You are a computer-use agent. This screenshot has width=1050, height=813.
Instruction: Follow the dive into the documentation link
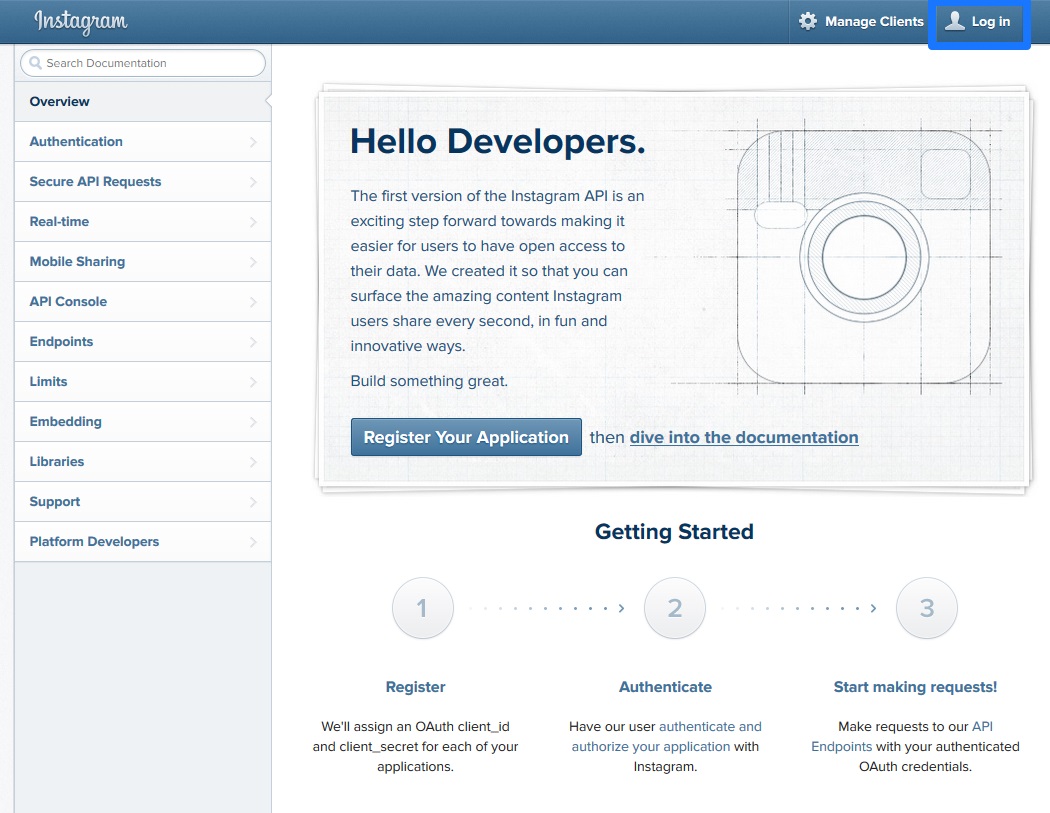[x=744, y=437]
